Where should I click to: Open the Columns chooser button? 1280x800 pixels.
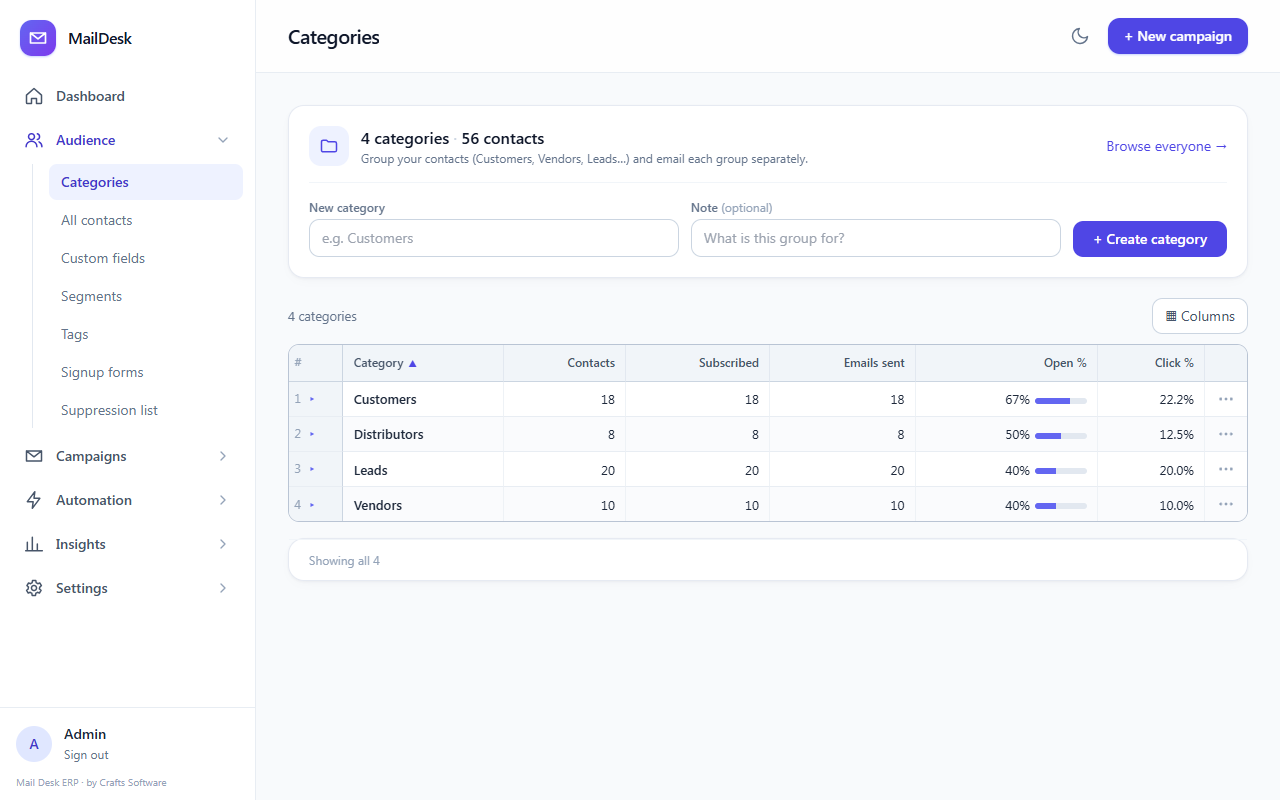[x=1200, y=316]
